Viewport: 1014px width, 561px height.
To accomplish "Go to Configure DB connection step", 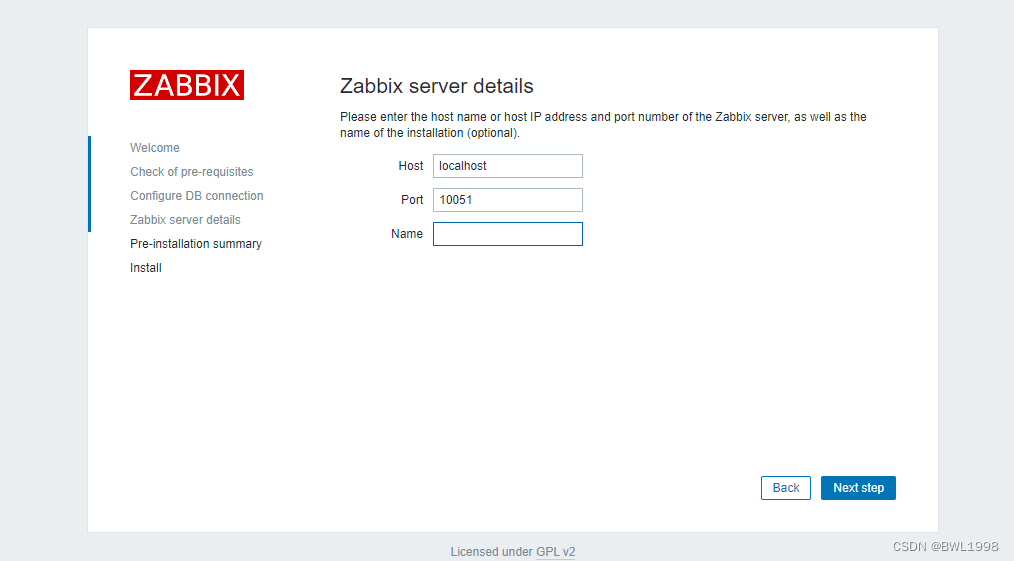I will (x=197, y=195).
